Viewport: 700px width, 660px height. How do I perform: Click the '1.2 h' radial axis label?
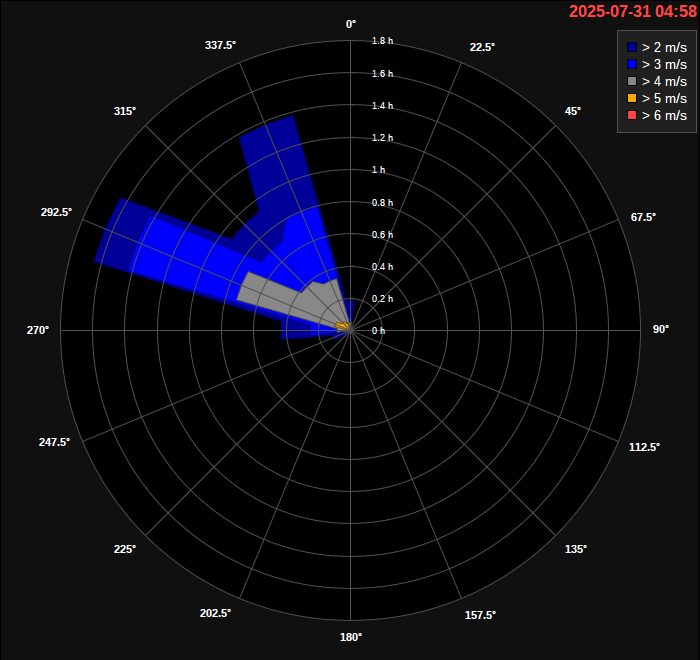[x=383, y=138]
